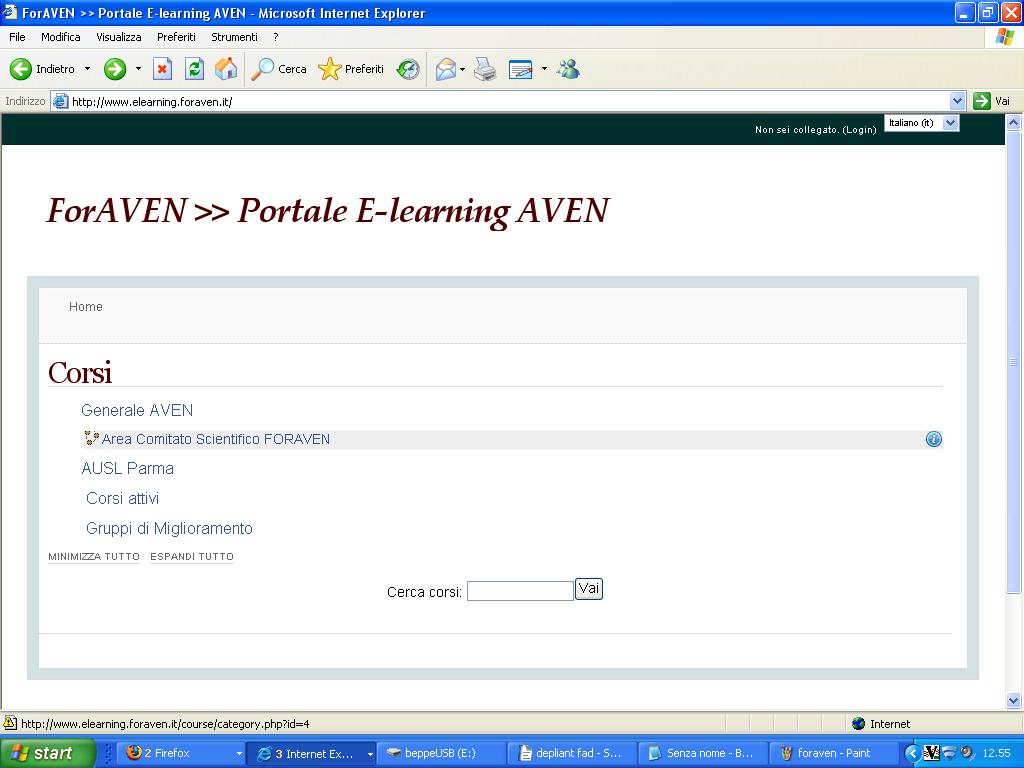The height and width of the screenshot is (768, 1024).
Task: Open the History clock icon
Action: tap(408, 69)
